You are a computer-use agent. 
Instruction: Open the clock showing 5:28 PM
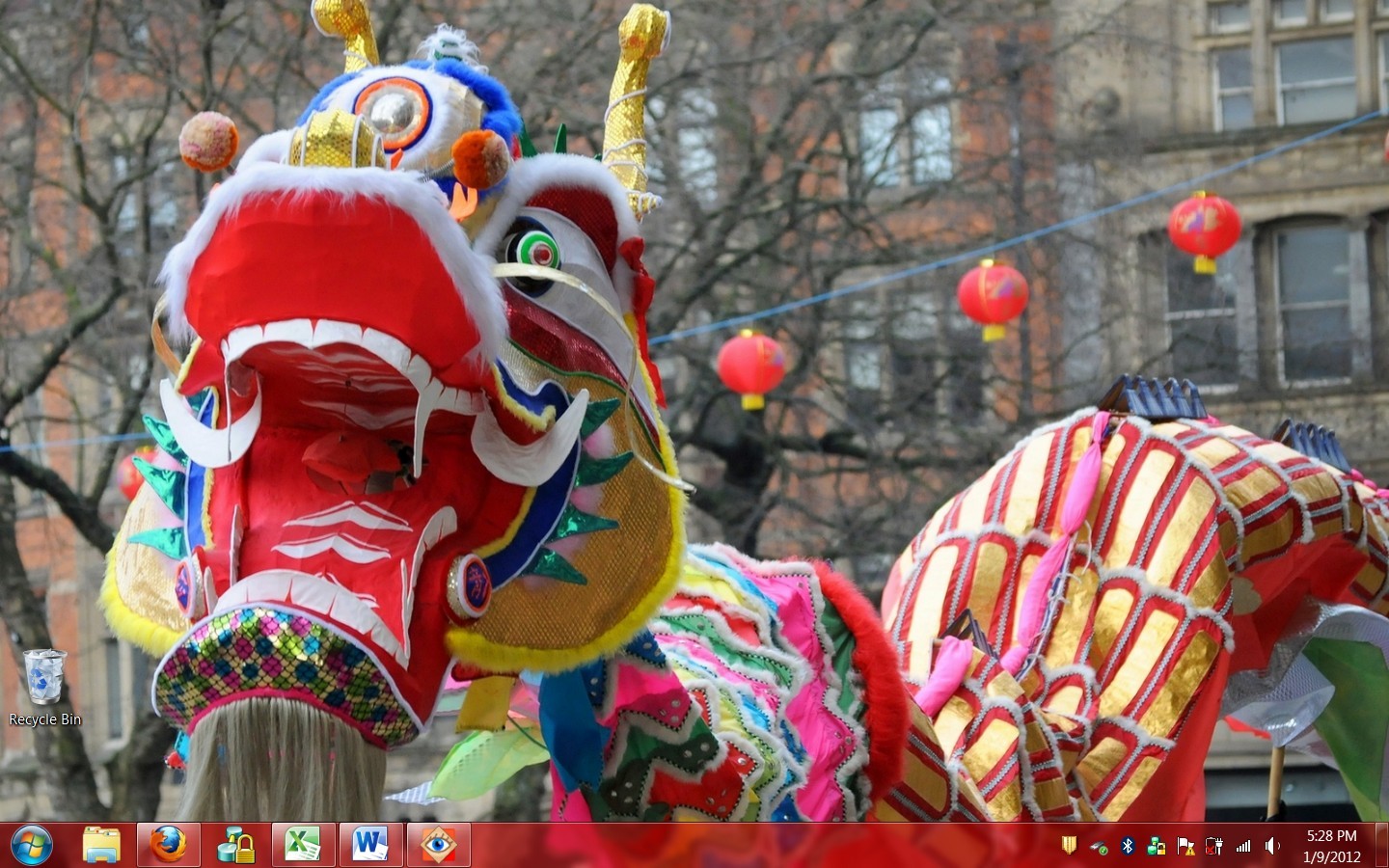click(1331, 846)
